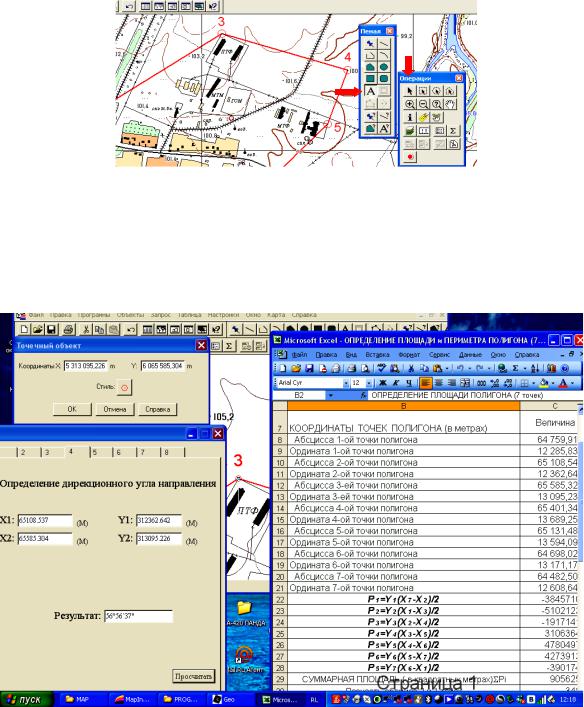Click the Save icon in MapInfo toolbar
The image size is (584, 707).
(51, 330)
